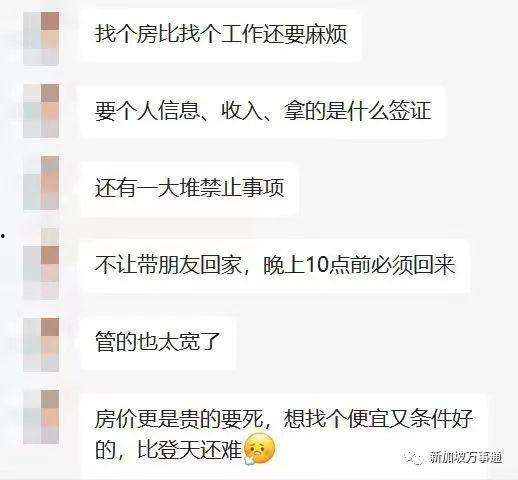Click avatar beside '要个人信息、收入' message
This screenshot has width=518, height=480.
click(41, 111)
